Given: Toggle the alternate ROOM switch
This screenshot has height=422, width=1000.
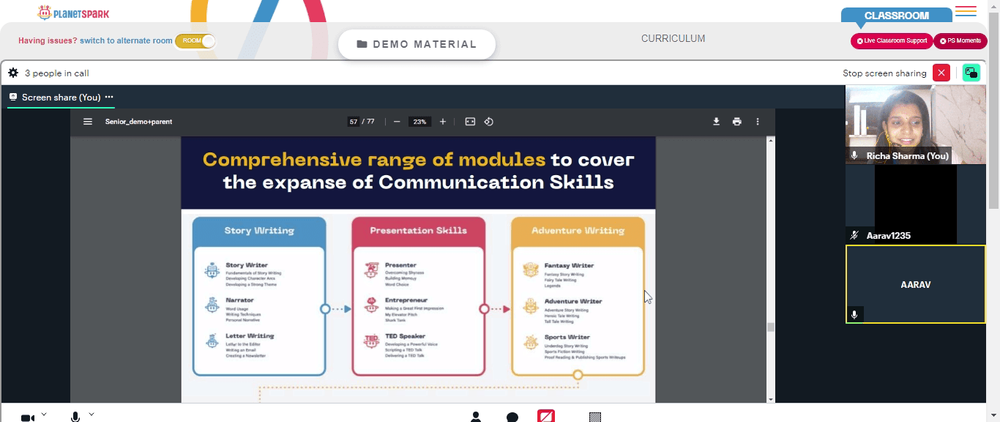Looking at the screenshot, I should [x=195, y=41].
